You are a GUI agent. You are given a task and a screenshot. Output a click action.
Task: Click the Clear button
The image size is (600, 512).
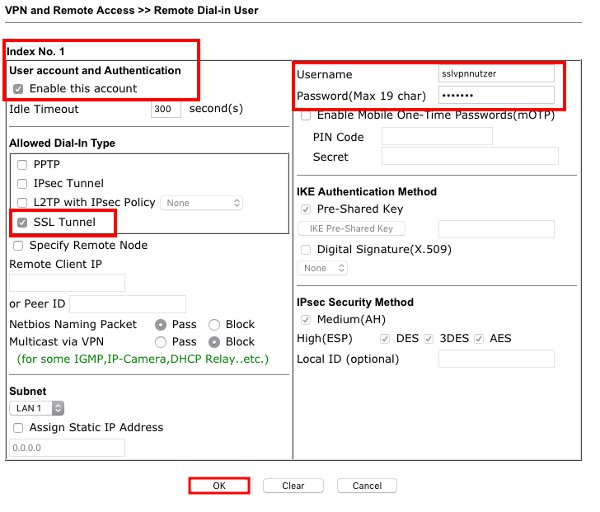(x=293, y=486)
